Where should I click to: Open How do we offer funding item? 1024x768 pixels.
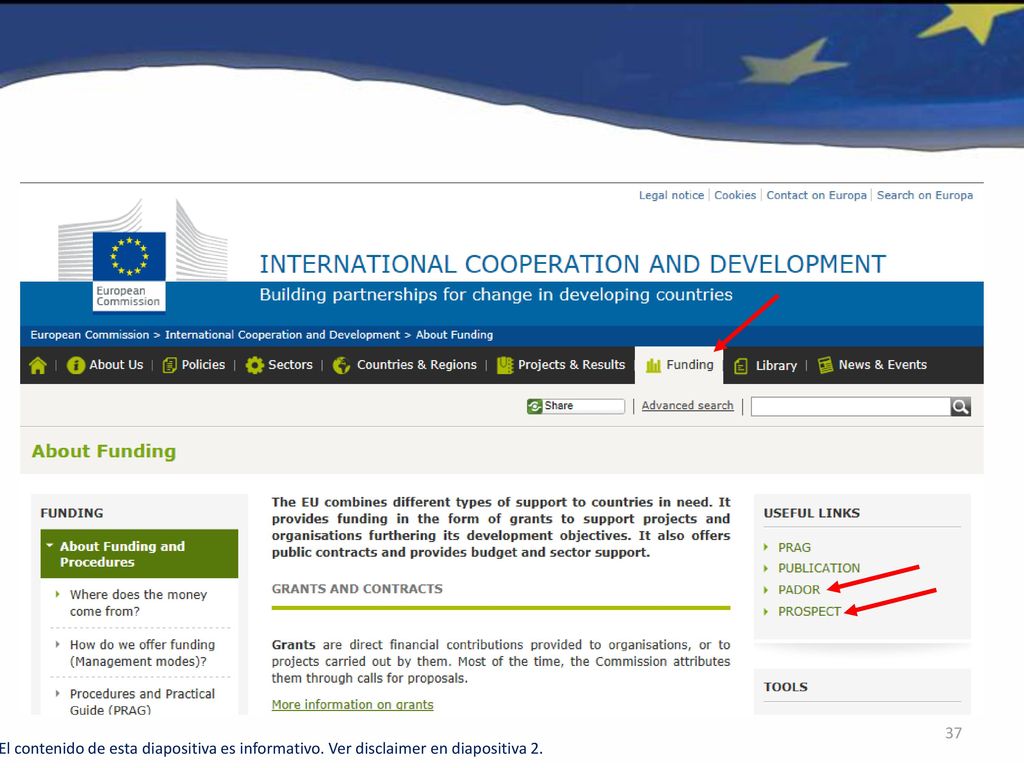pyautogui.click(x=142, y=653)
